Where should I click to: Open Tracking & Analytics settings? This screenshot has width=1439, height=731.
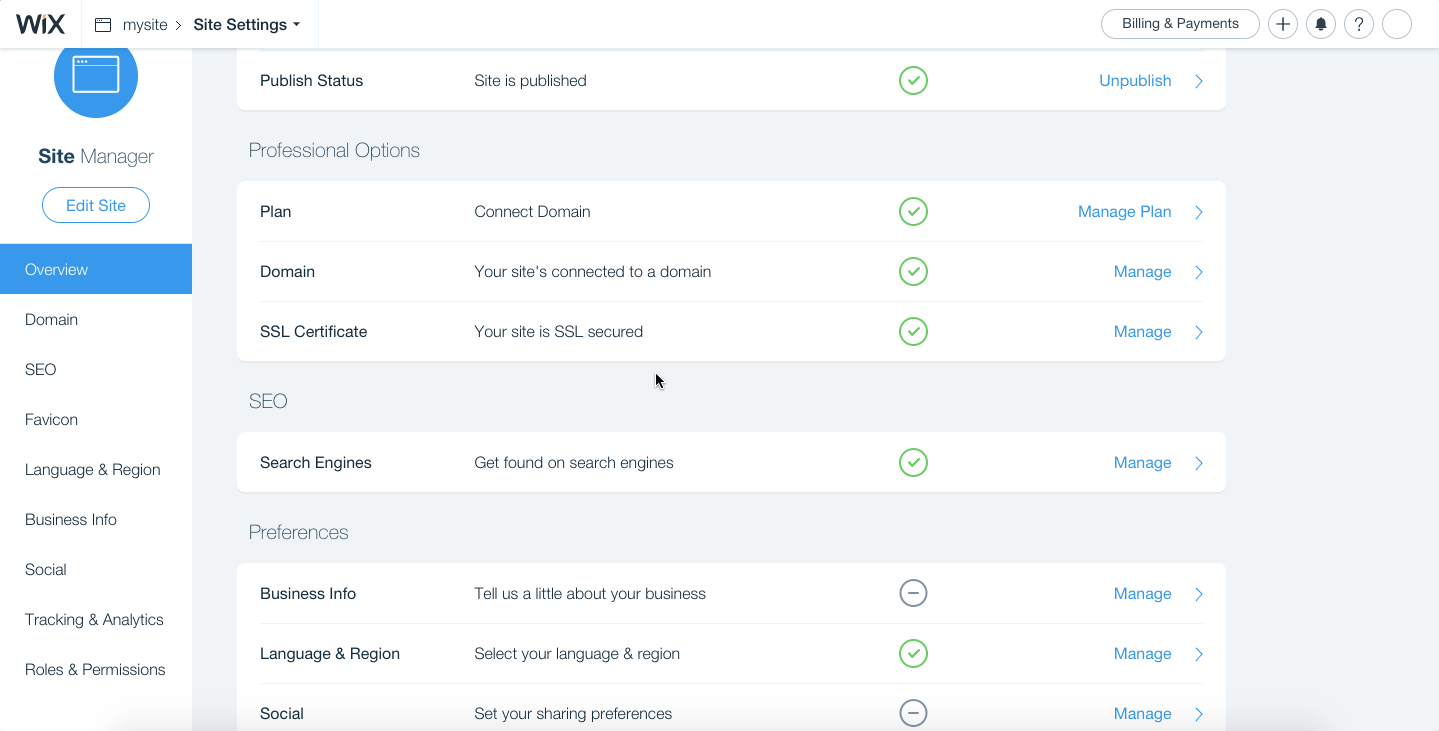point(93,619)
